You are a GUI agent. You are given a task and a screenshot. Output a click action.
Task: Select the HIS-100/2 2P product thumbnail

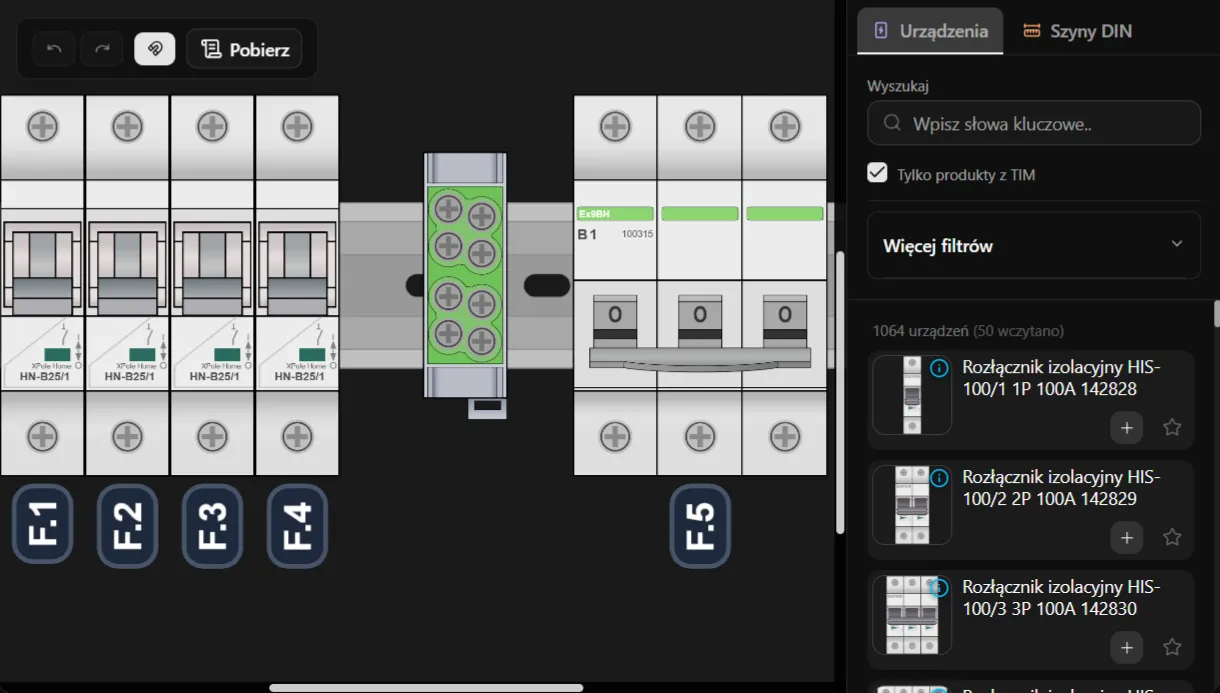pos(911,505)
